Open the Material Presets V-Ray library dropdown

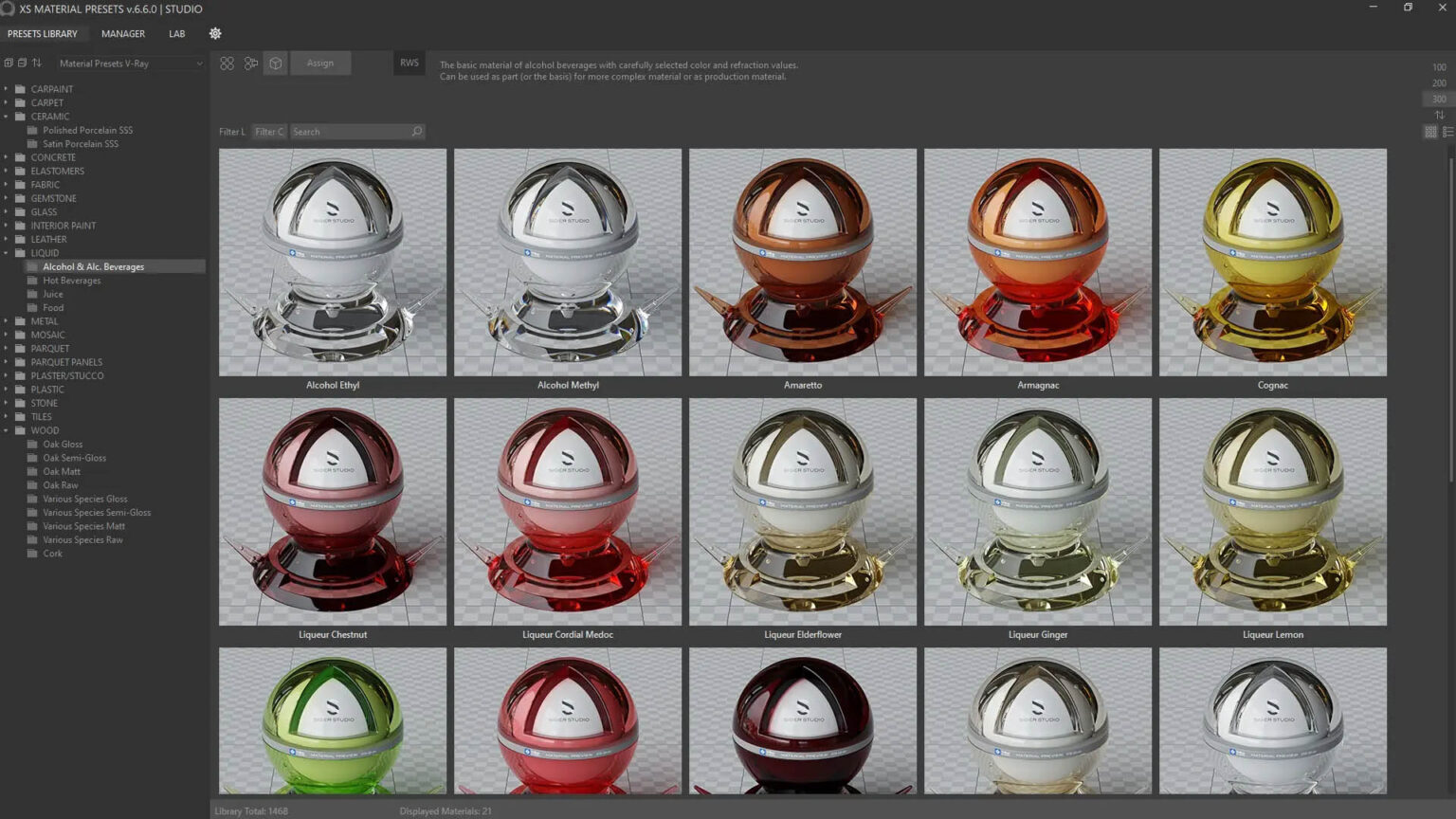pyautogui.click(x=128, y=63)
